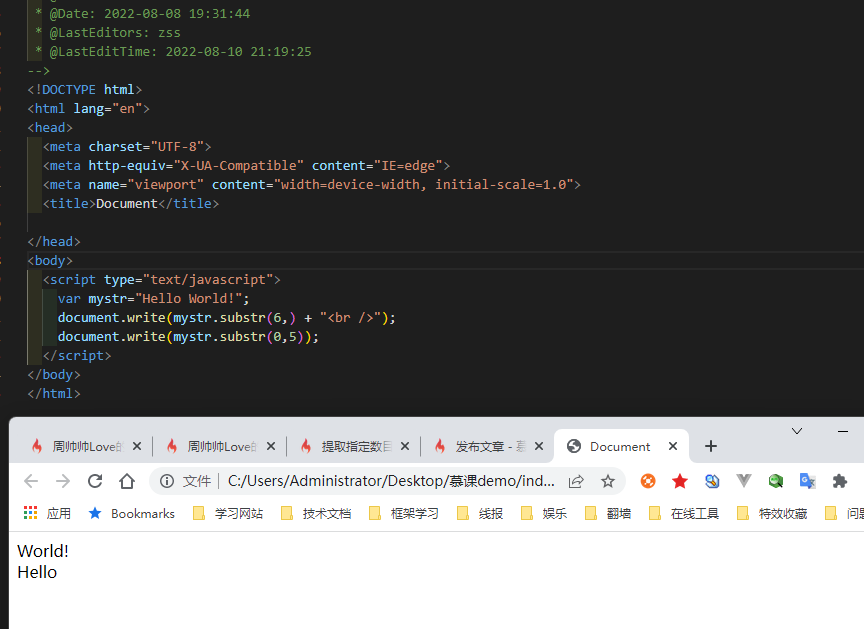Click the meta viewport code line
The height and width of the screenshot is (629, 864).
pyautogui.click(x=312, y=185)
